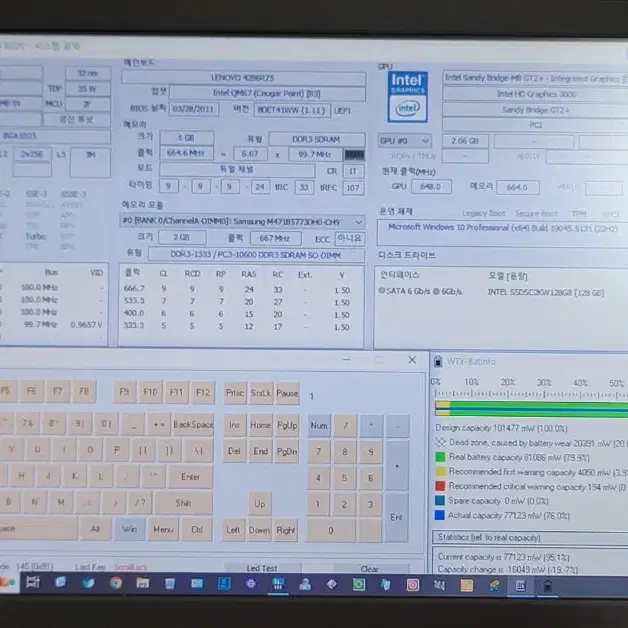Click the LENOVO 4286RZ5 motherboard field
This screenshot has height=628, width=628.
click(x=244, y=78)
